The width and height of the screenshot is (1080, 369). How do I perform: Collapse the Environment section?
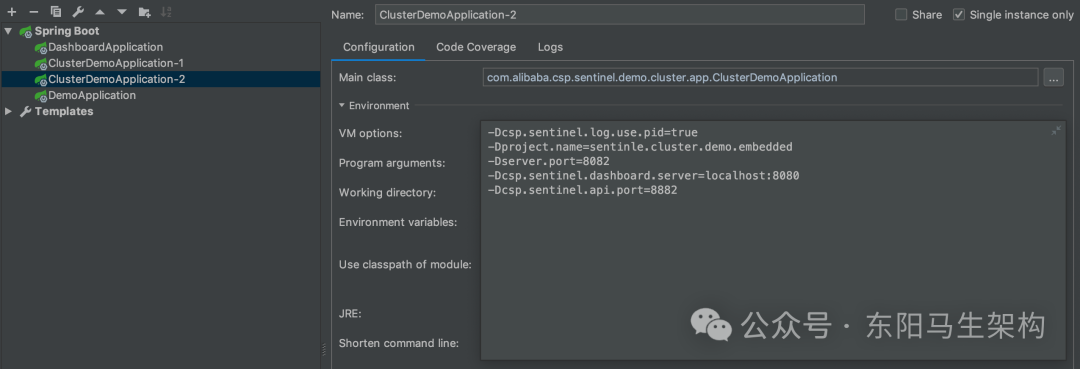coord(342,105)
